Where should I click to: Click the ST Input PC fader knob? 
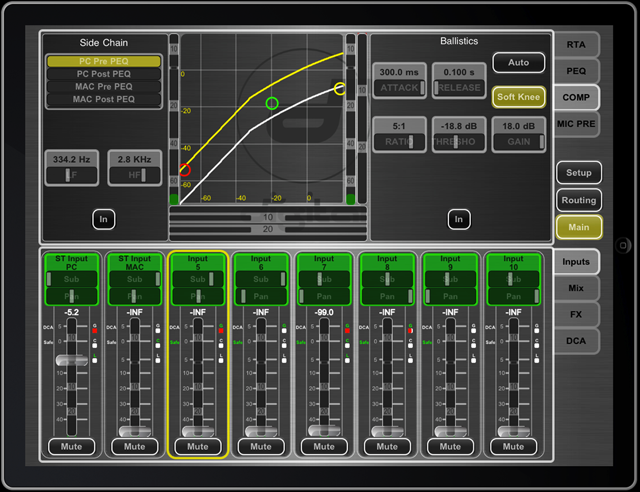[x=71, y=360]
